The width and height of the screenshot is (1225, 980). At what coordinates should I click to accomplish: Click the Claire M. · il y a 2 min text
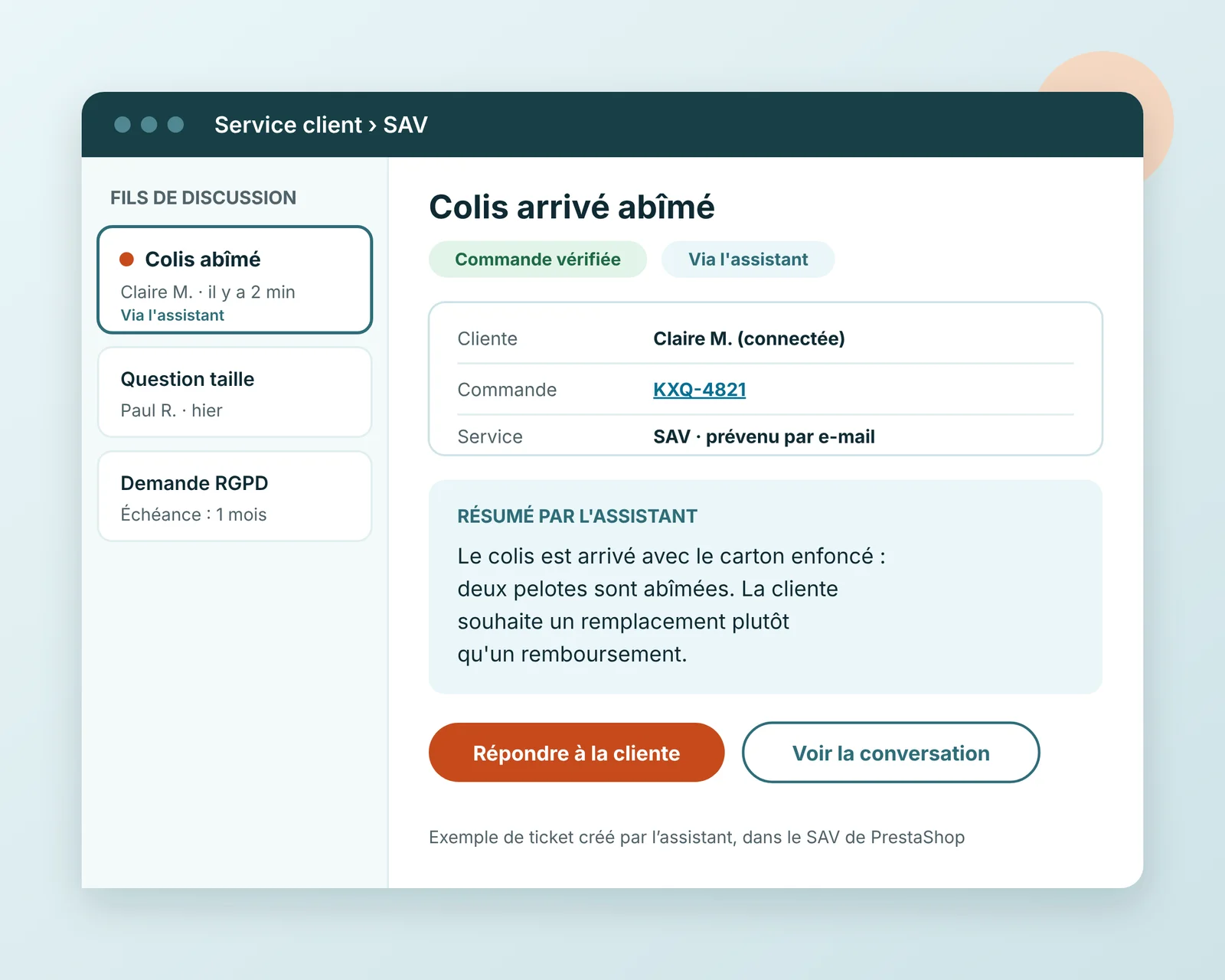[207, 292]
